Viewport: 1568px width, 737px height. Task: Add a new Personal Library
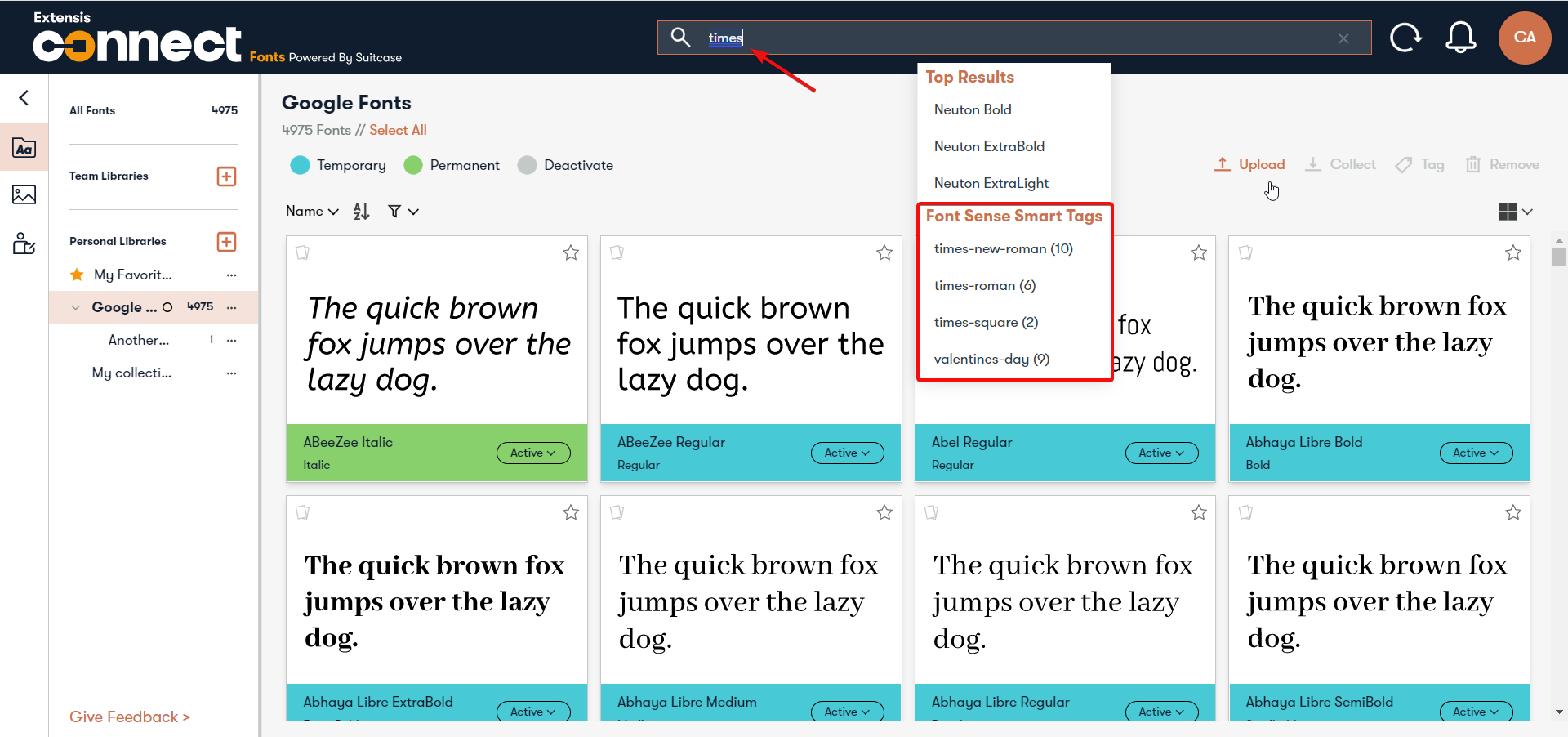click(x=226, y=242)
